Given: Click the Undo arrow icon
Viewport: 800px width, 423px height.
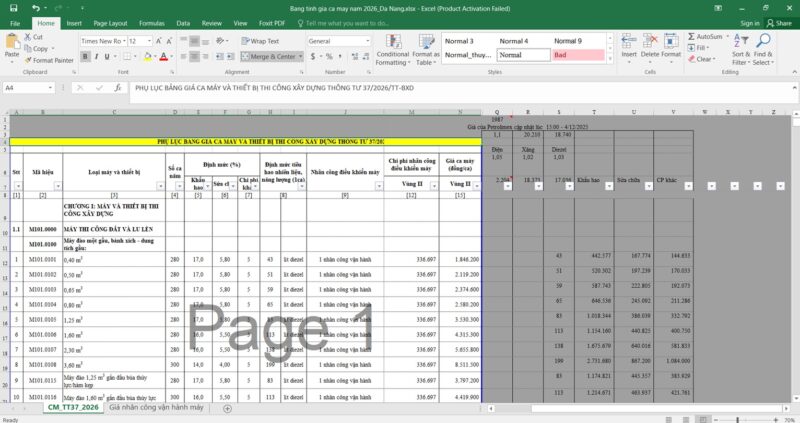Looking at the screenshot, I should tap(35, 8).
